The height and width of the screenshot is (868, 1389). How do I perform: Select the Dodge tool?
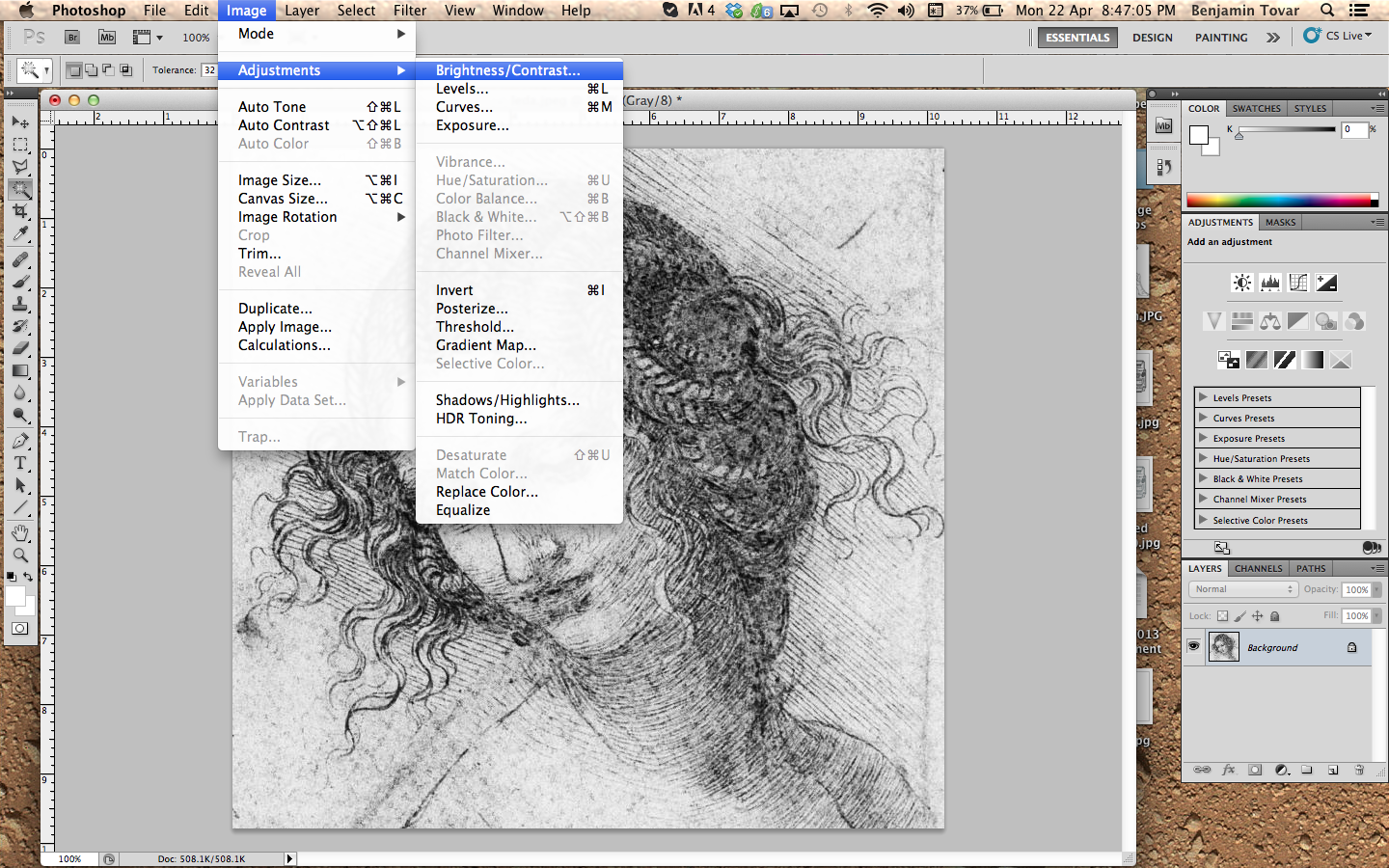20,415
